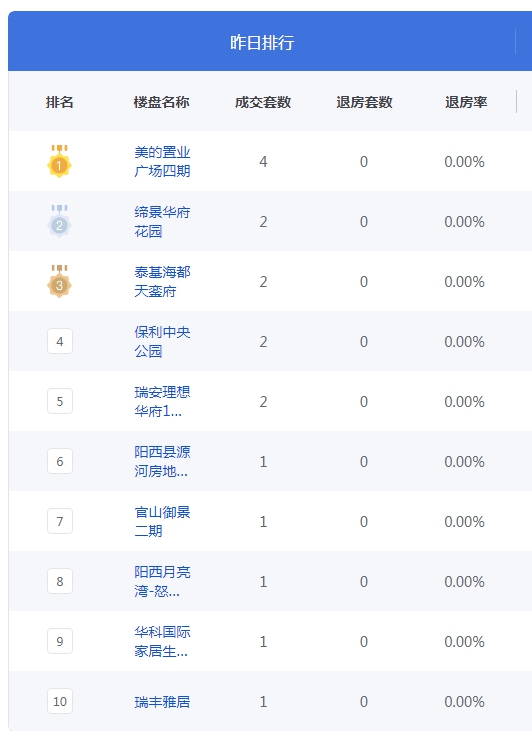Click the gold rank 1 medal icon
The height and width of the screenshot is (731, 532).
pos(59,161)
